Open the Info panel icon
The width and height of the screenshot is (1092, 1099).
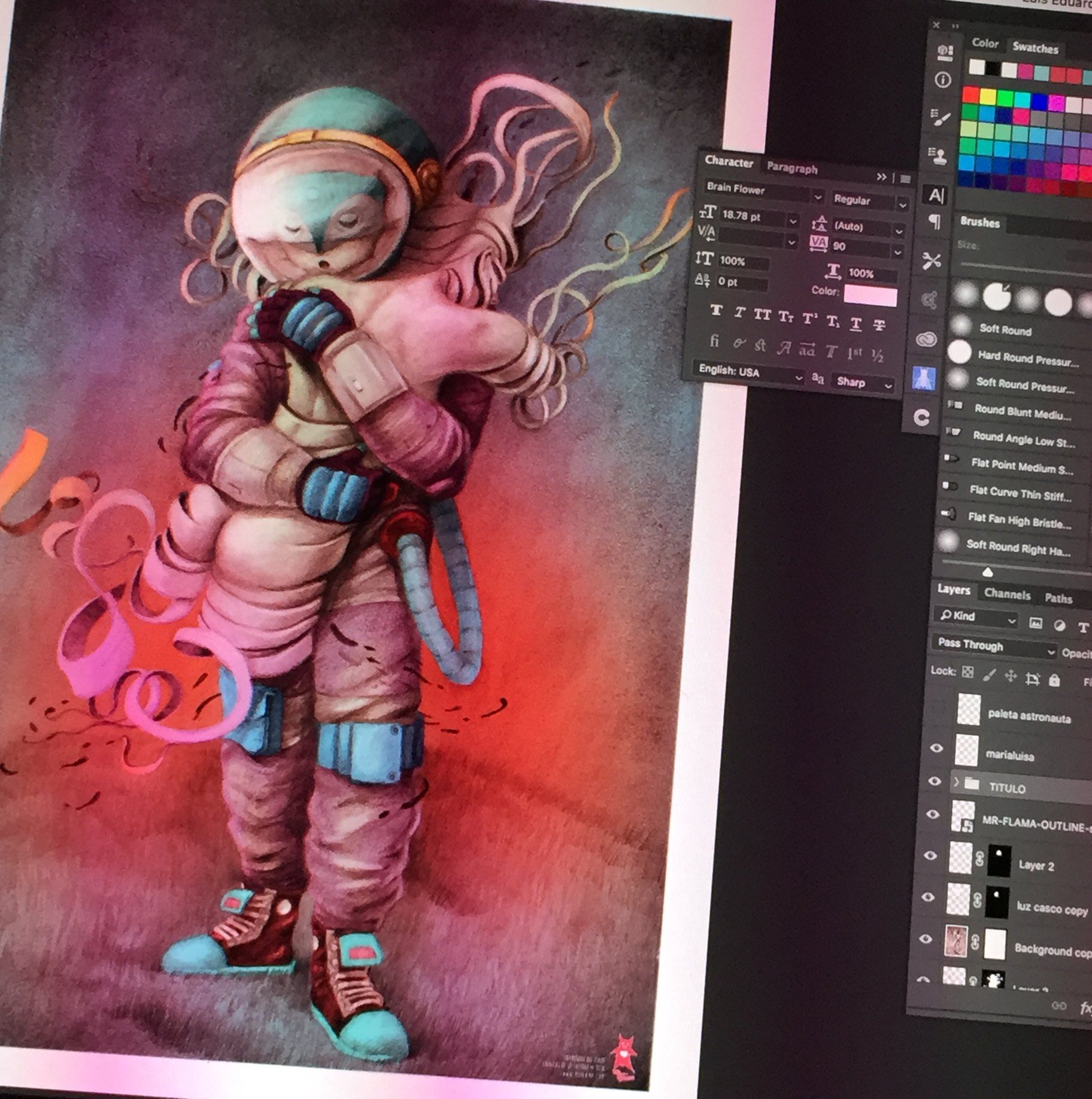tap(943, 80)
